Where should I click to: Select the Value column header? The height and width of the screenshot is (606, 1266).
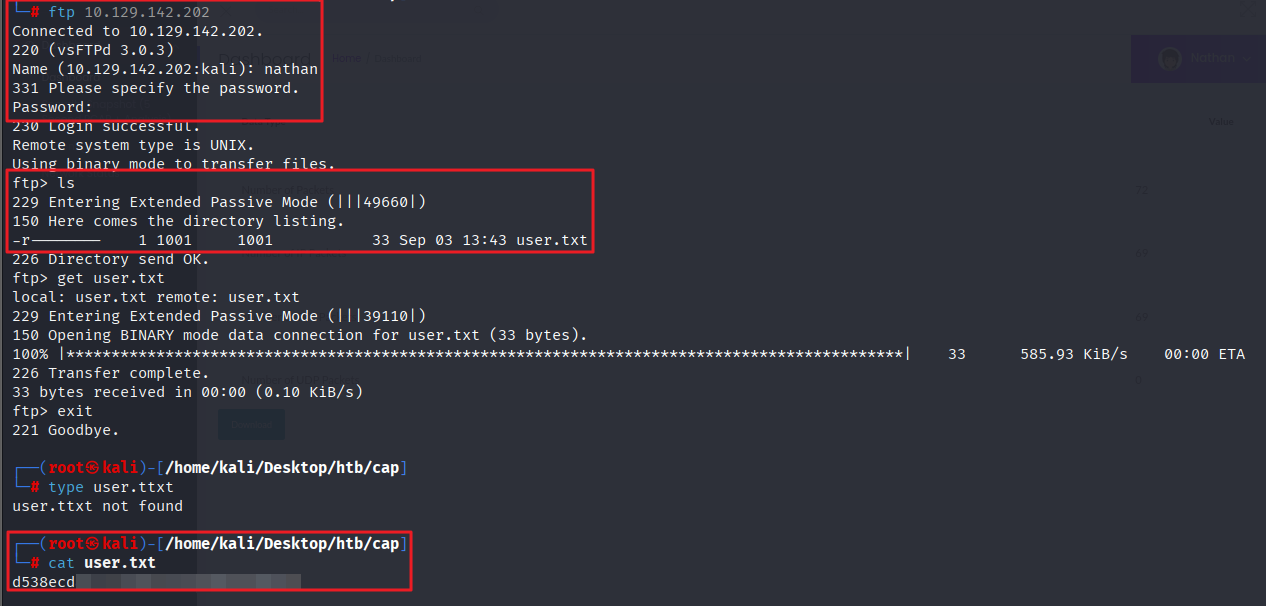[1220, 122]
